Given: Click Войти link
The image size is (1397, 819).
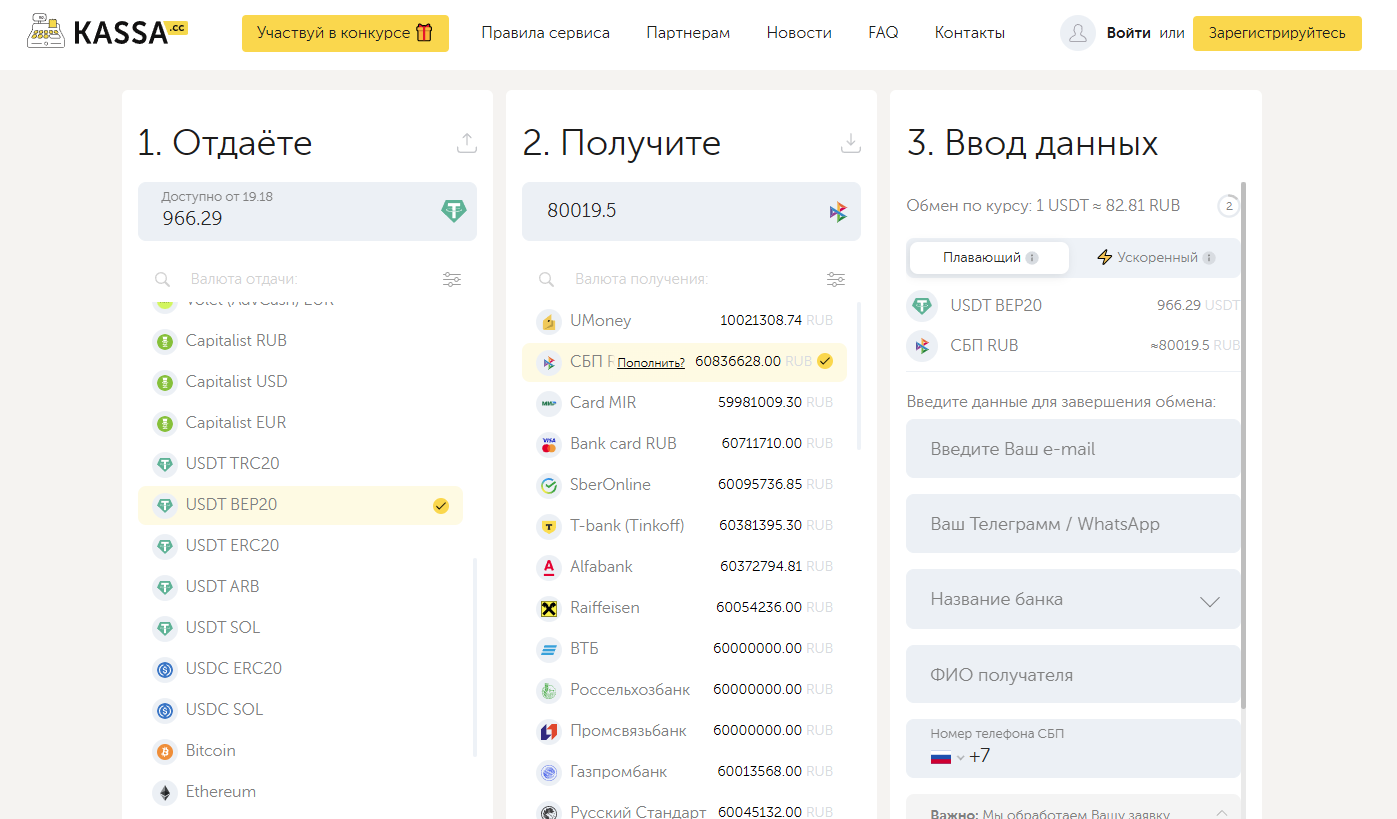Looking at the screenshot, I should (1128, 33).
